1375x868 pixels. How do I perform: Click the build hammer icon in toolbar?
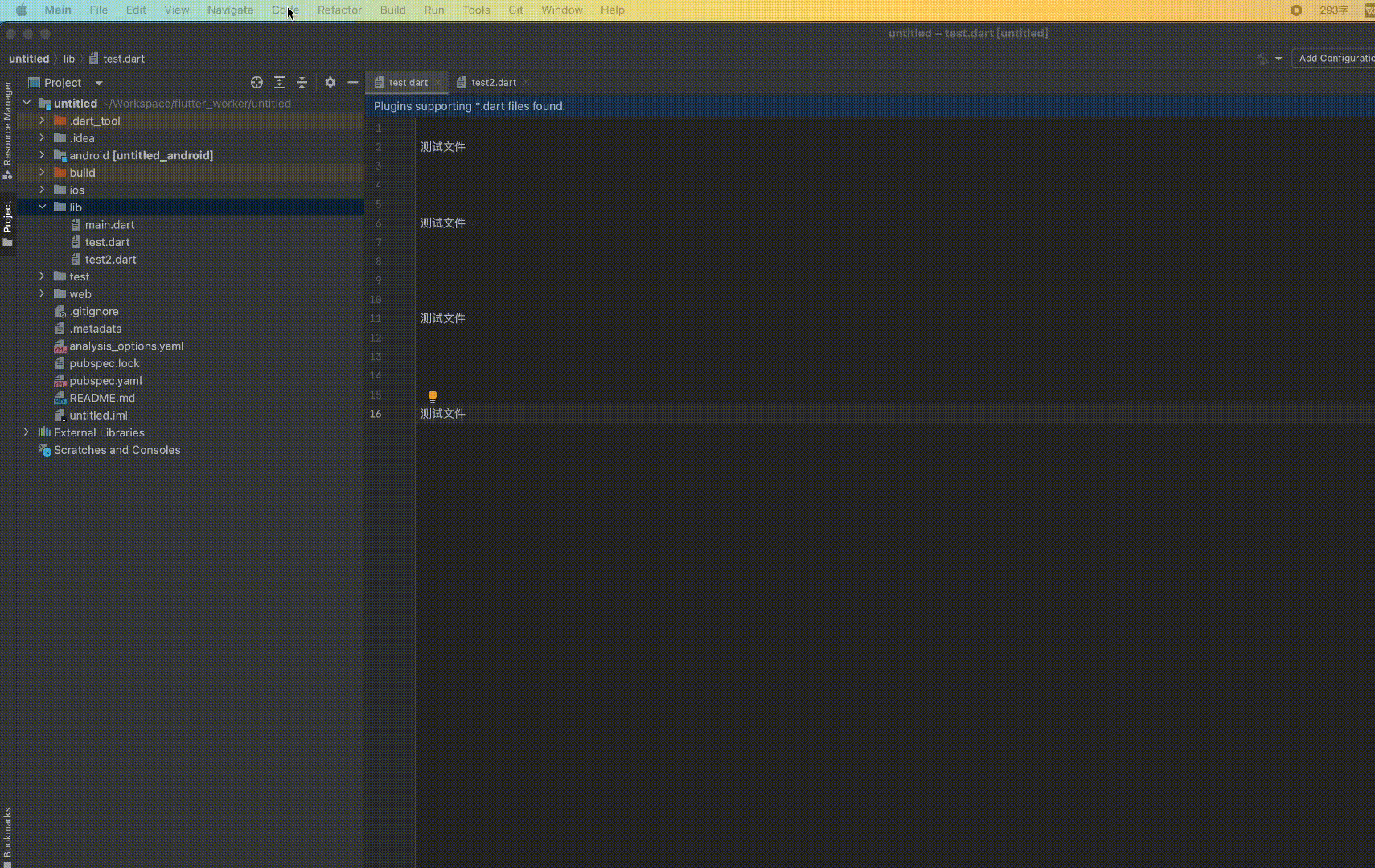pos(1262,59)
